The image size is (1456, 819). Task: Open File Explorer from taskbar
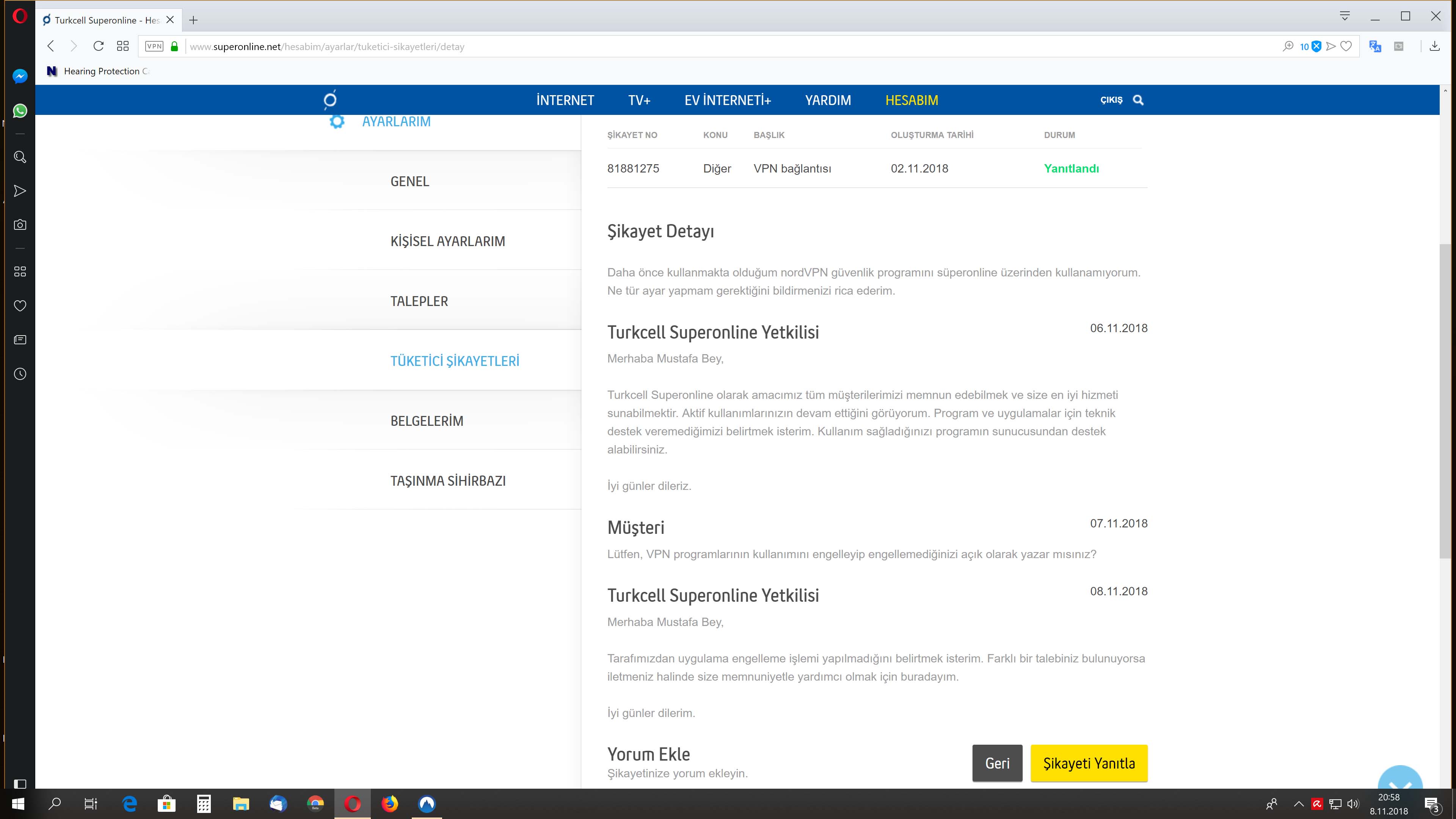[x=241, y=804]
